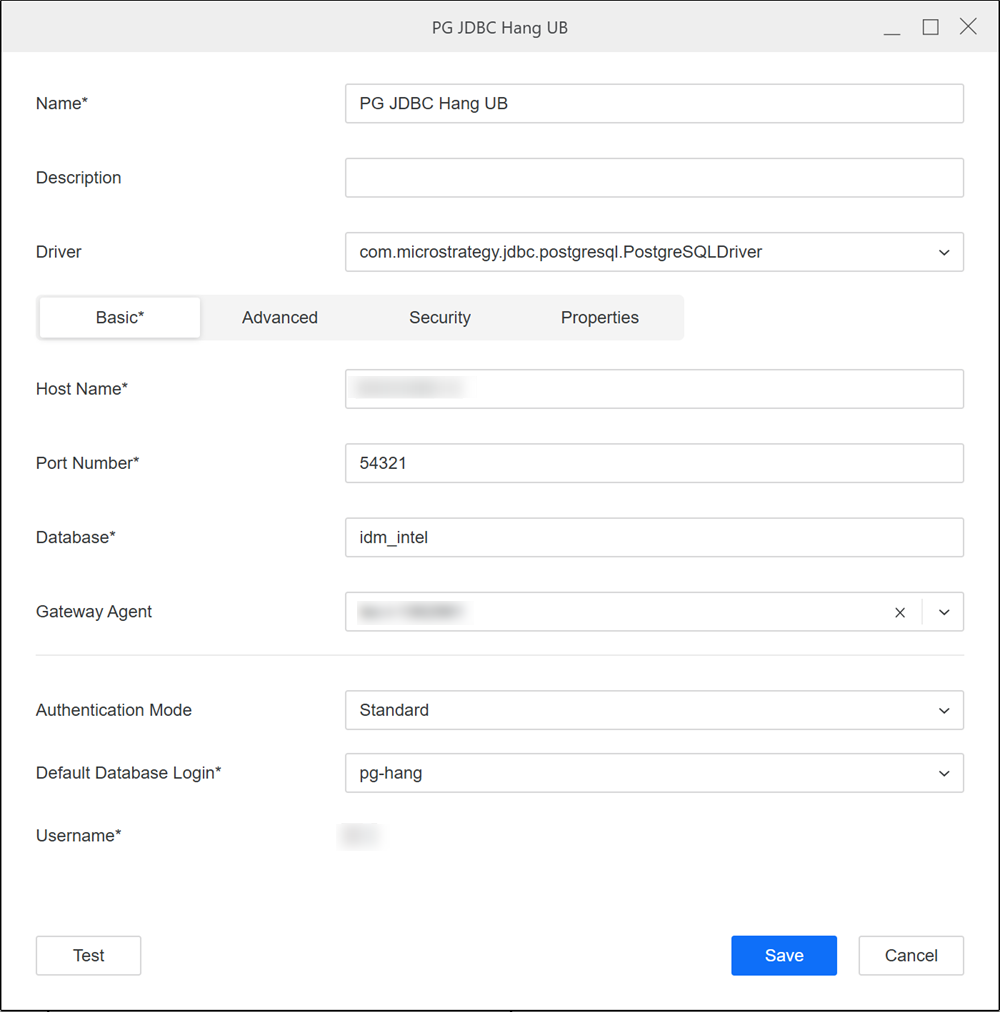The height and width of the screenshot is (1012, 1000).
Task: Maximize the dialog window
Action: coord(930,28)
